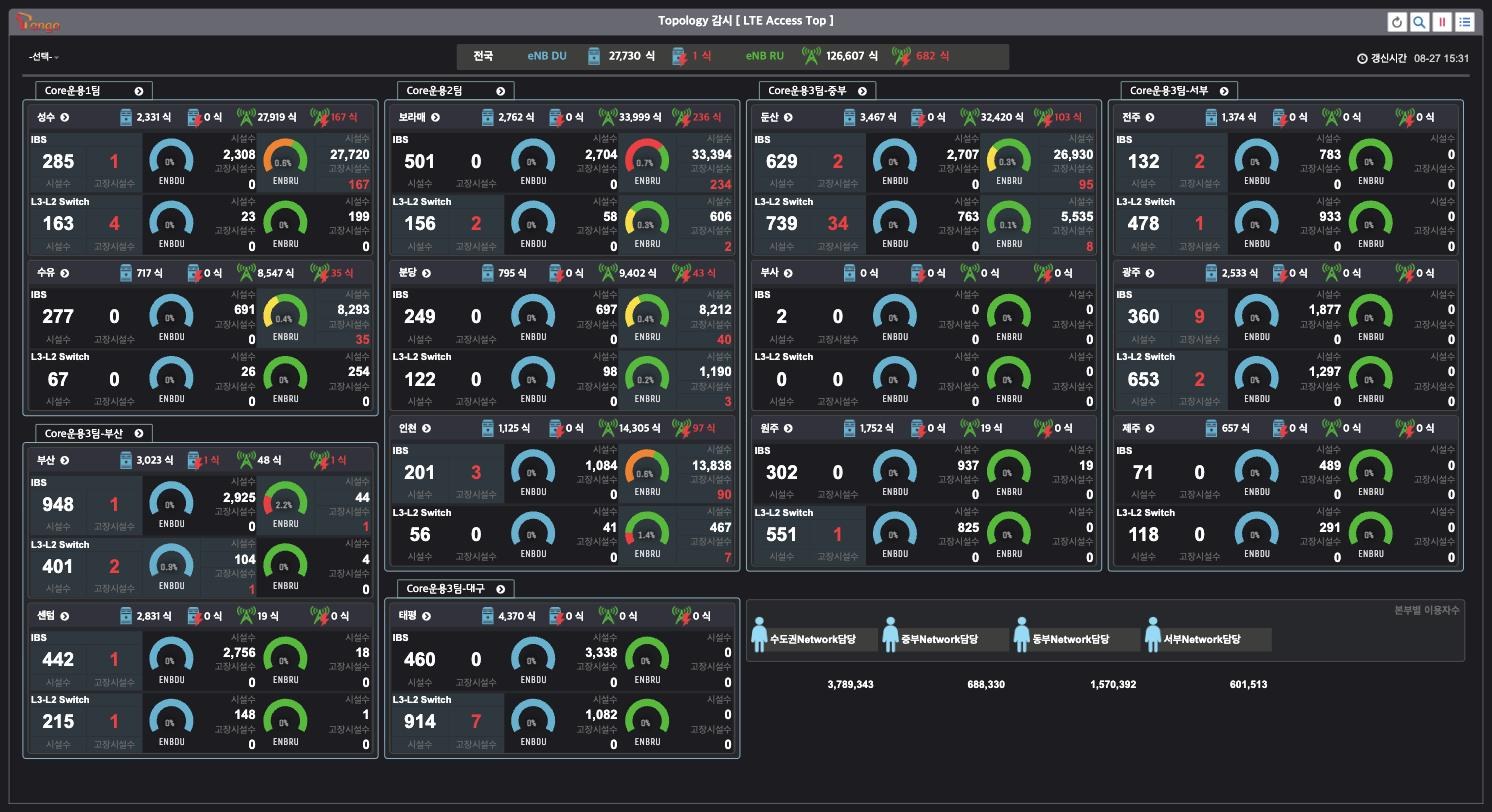The height and width of the screenshot is (812, 1492).
Task: Pause auto-refresh with the red pause icon
Action: point(1442,22)
